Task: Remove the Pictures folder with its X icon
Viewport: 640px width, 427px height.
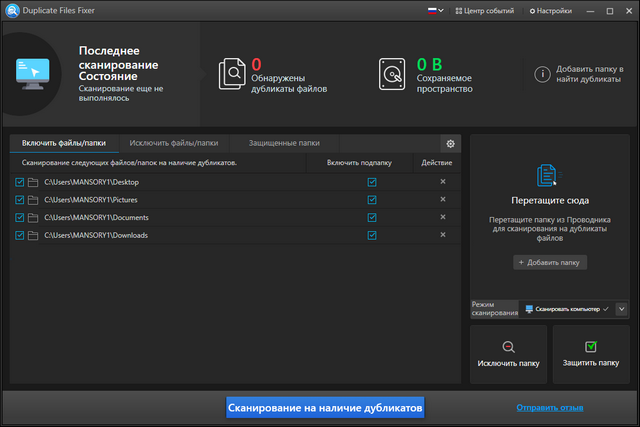Action: coord(443,200)
